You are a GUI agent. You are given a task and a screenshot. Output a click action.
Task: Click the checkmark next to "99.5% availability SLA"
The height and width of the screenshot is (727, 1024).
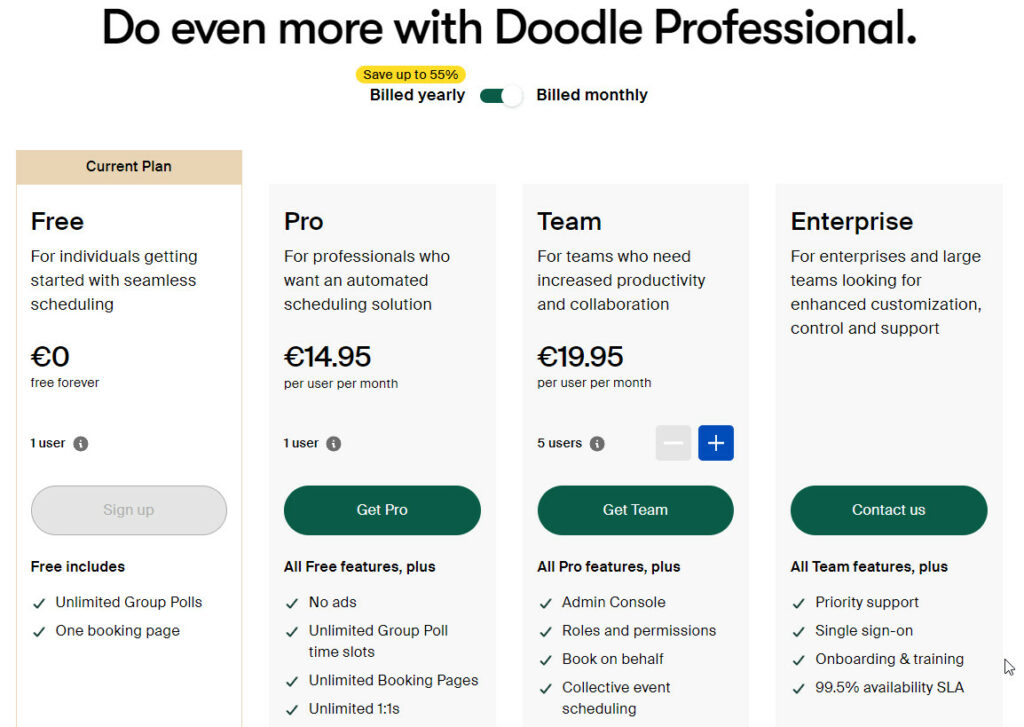point(800,688)
